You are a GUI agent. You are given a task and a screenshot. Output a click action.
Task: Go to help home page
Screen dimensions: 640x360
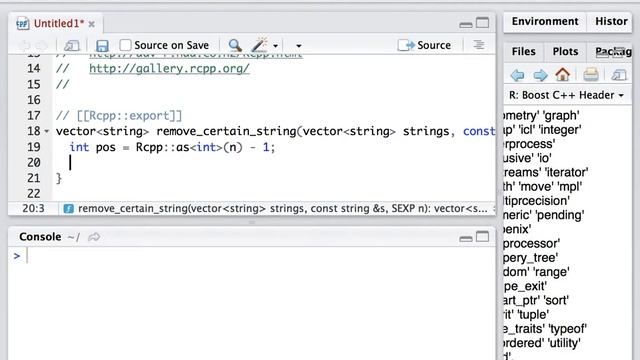[x=562, y=74]
